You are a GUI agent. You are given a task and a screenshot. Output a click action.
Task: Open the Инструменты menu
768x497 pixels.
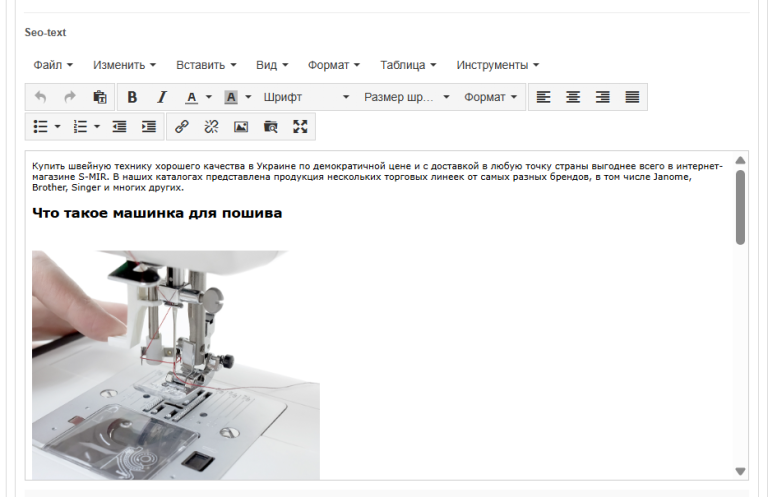[x=498, y=65]
